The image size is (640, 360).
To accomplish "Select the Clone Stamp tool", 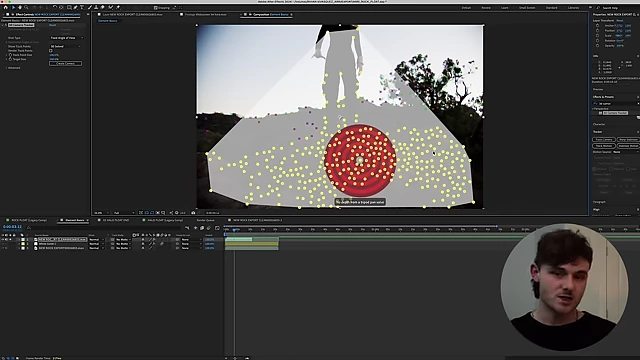I will [96, 7].
